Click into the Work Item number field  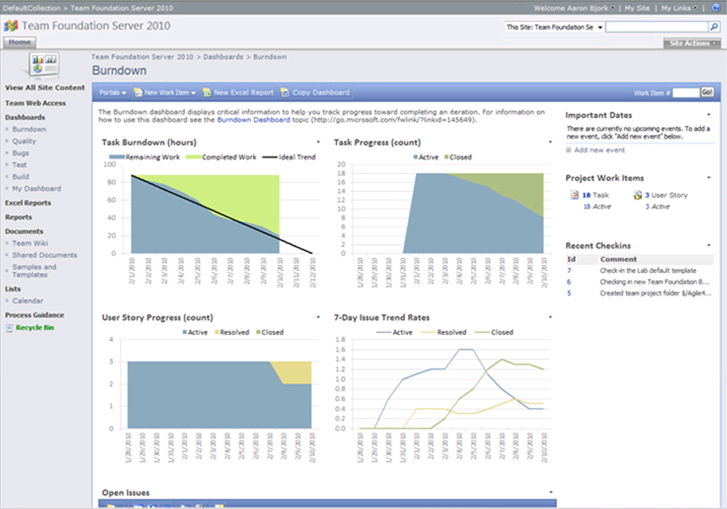[686, 93]
